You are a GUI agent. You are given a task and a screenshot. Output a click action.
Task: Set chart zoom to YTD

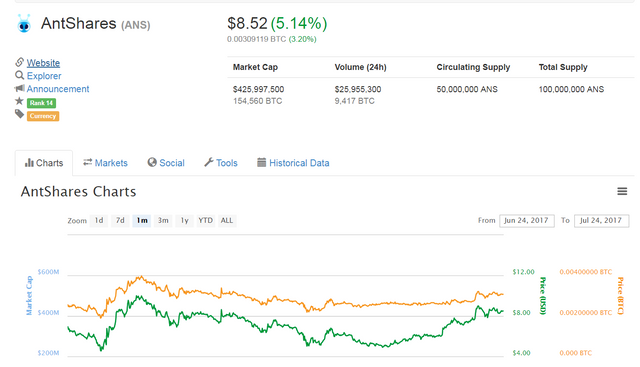pyautogui.click(x=205, y=220)
